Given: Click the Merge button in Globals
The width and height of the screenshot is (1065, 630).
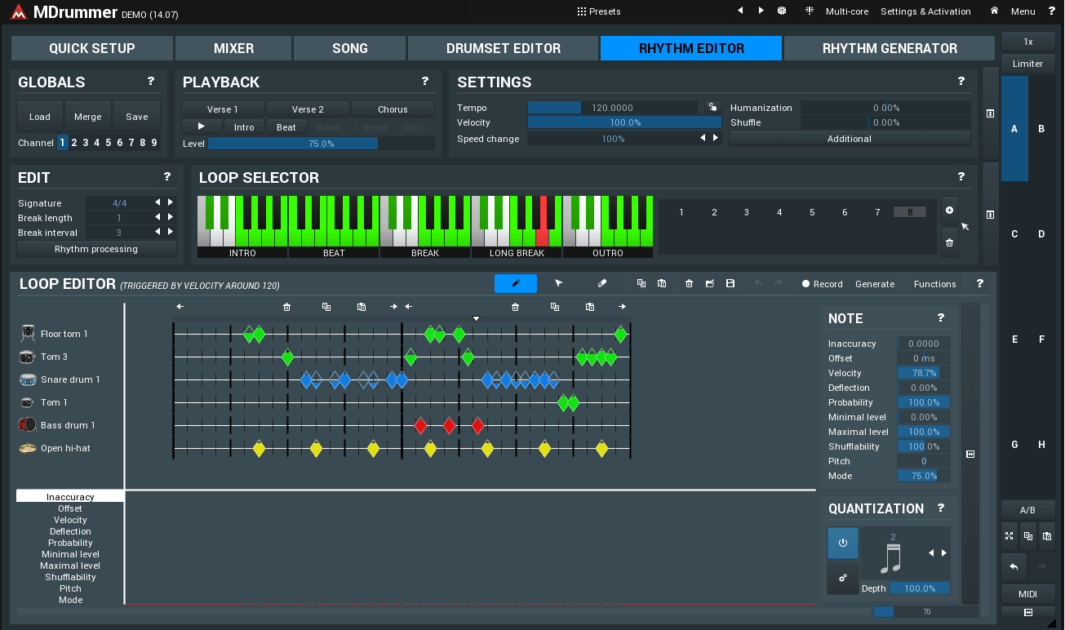Looking at the screenshot, I should click(88, 117).
